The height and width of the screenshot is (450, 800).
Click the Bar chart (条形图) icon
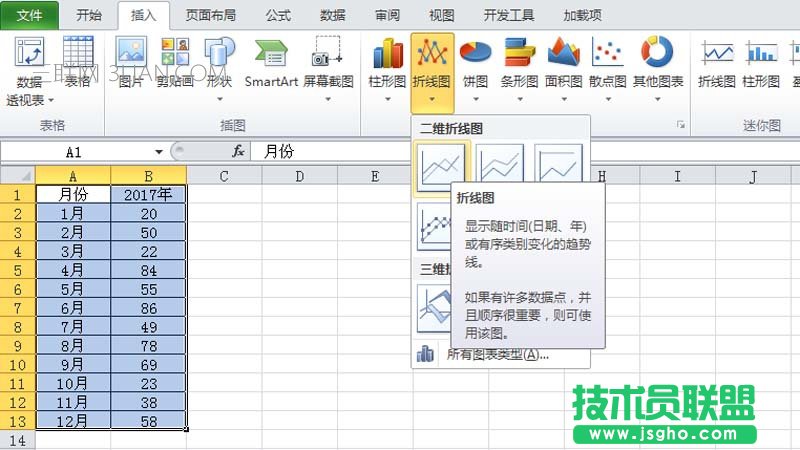coord(519,53)
